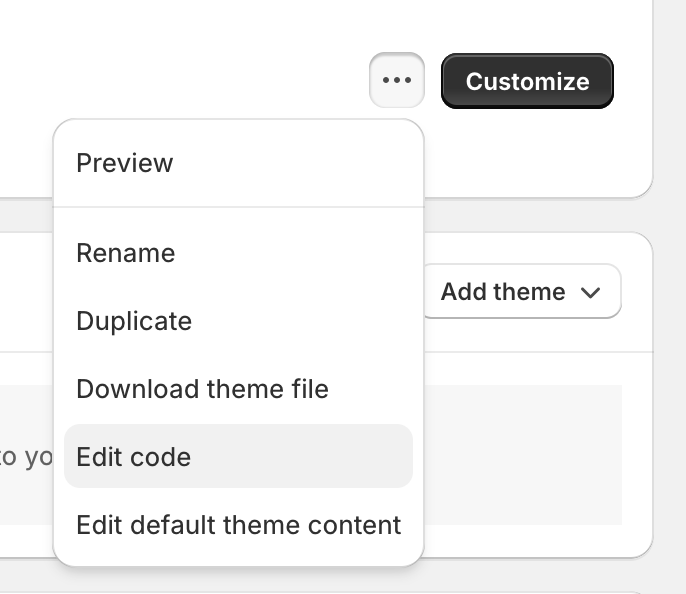The width and height of the screenshot is (686, 594).
Task: Open Edit code from the menu
Action: pyautogui.click(x=134, y=457)
